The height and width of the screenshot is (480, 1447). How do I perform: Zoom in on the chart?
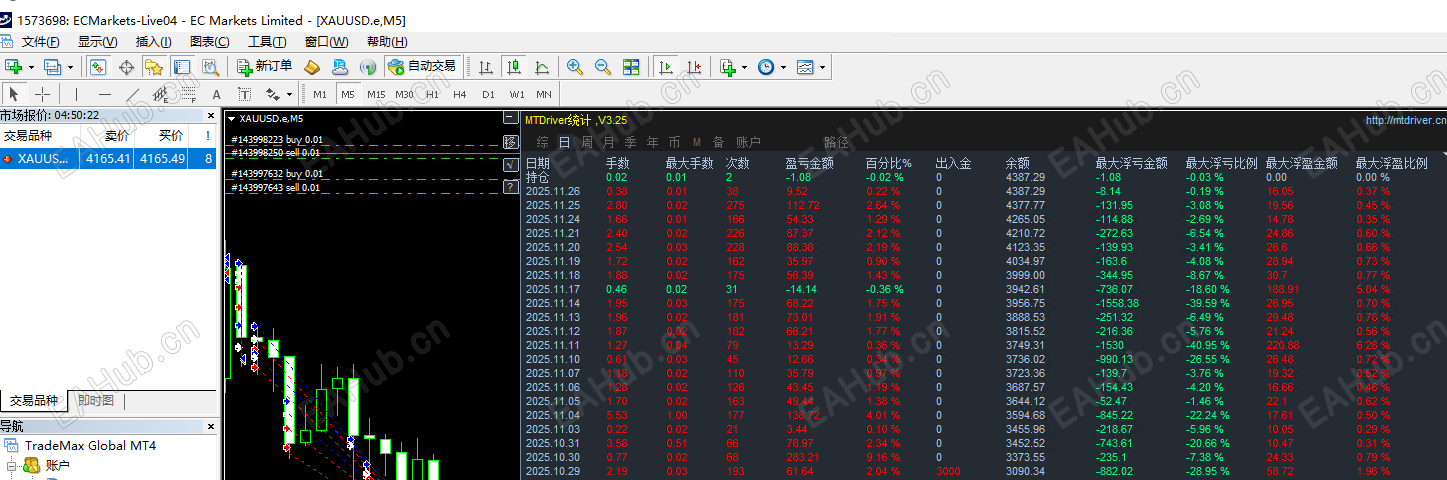(575, 67)
